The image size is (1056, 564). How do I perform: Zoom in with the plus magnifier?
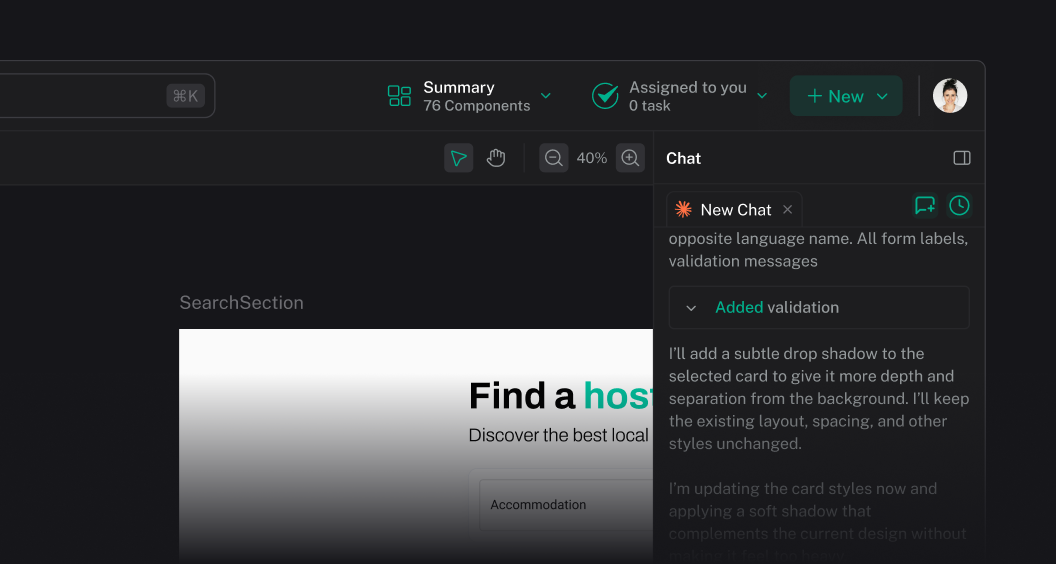coord(630,158)
